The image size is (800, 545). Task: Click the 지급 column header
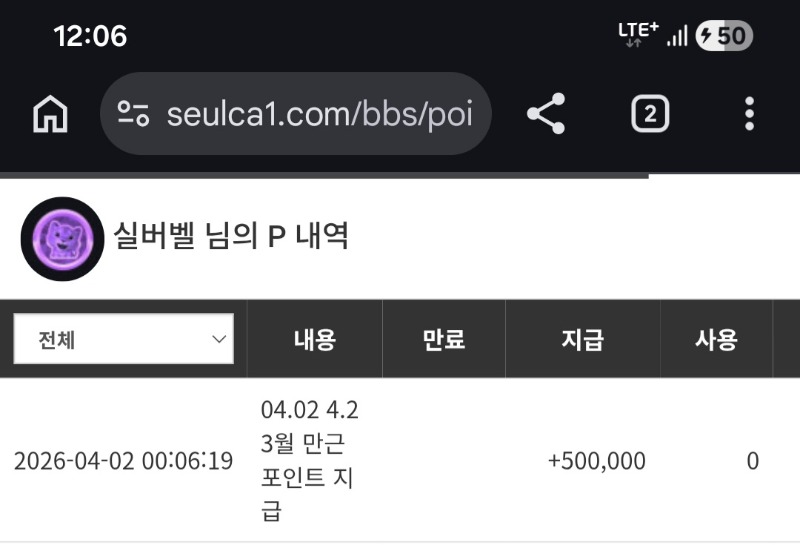[582, 339]
